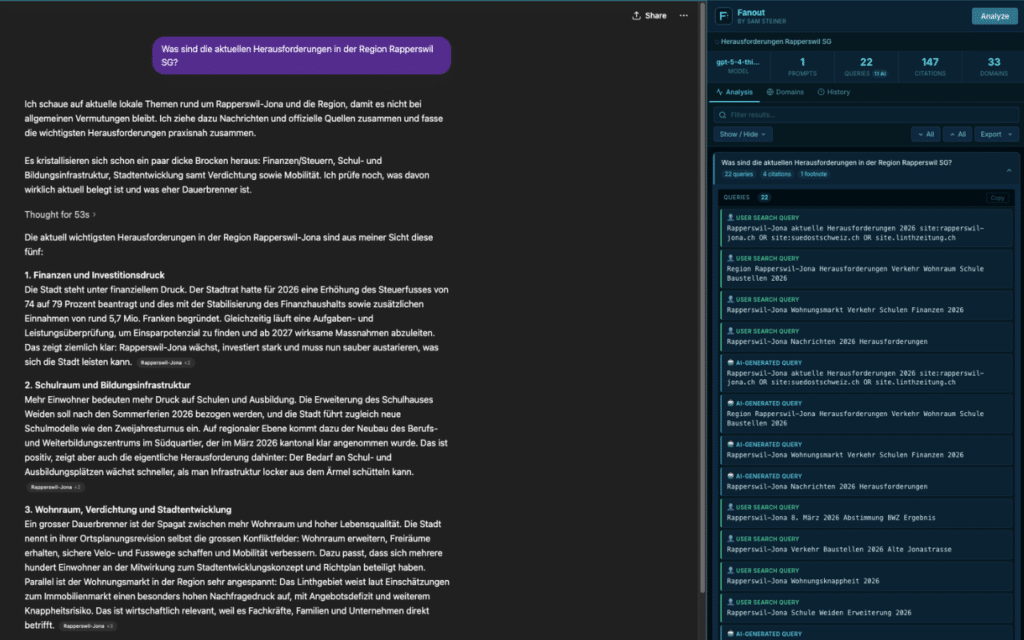Click the globe icon beside Domains
The width and height of the screenshot is (1024, 640).
pyautogui.click(x=769, y=92)
